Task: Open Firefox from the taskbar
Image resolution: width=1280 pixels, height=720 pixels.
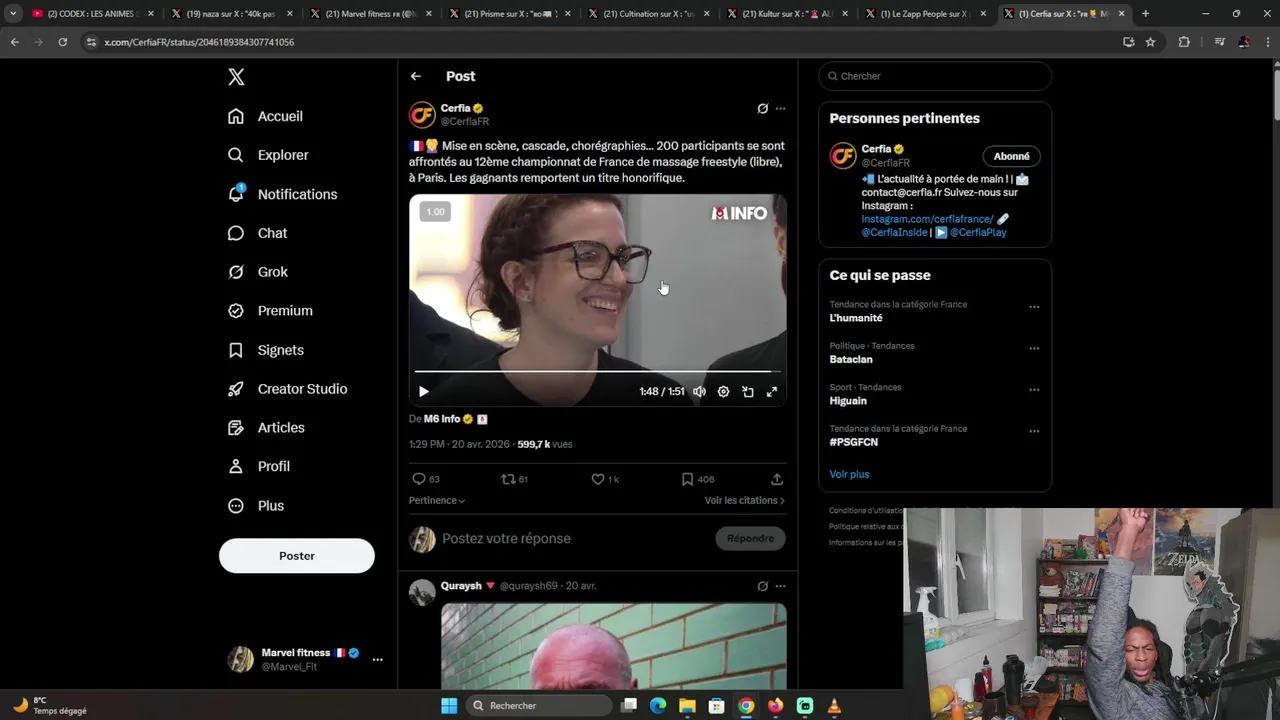Action: pyautogui.click(x=776, y=706)
